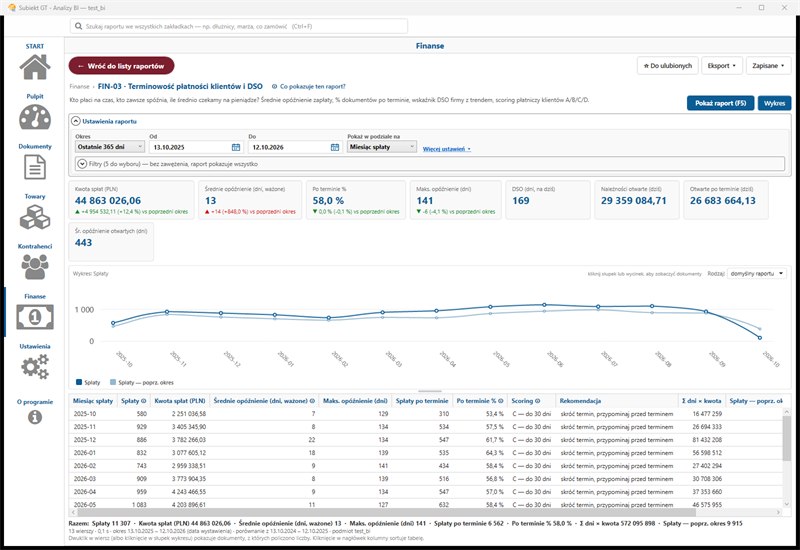Click info icon beside Scoring column header
Viewport: 800px width, 550px height.
pyautogui.click(x=537, y=401)
